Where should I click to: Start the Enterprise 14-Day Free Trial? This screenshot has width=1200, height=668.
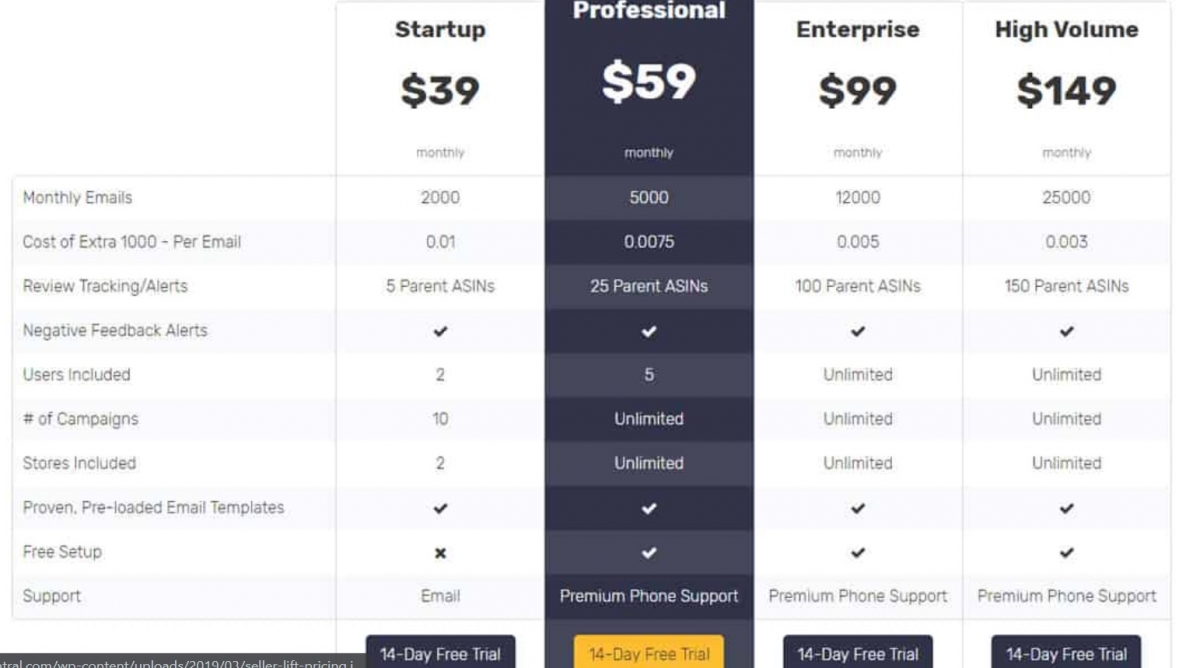pos(858,654)
